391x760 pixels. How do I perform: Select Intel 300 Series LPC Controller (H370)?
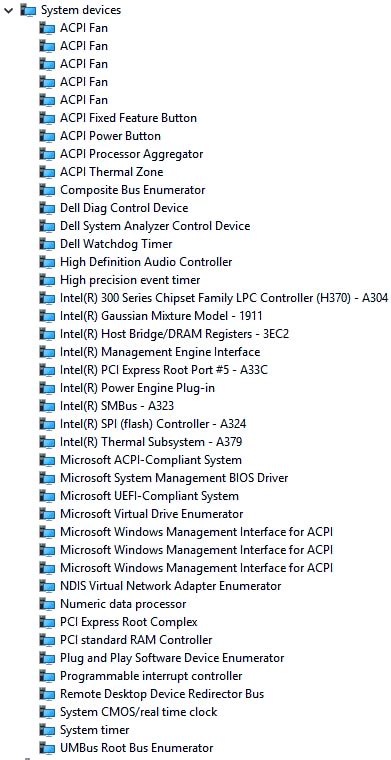(x=224, y=298)
